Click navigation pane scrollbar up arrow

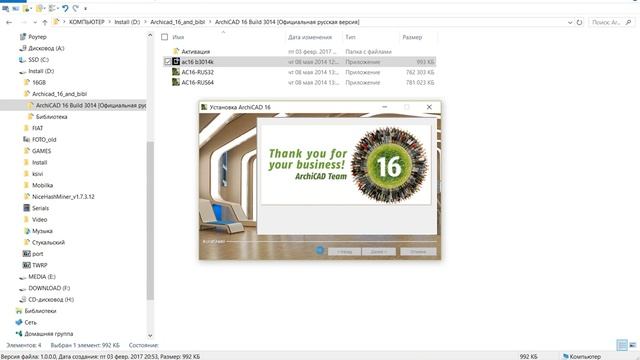tap(150, 36)
